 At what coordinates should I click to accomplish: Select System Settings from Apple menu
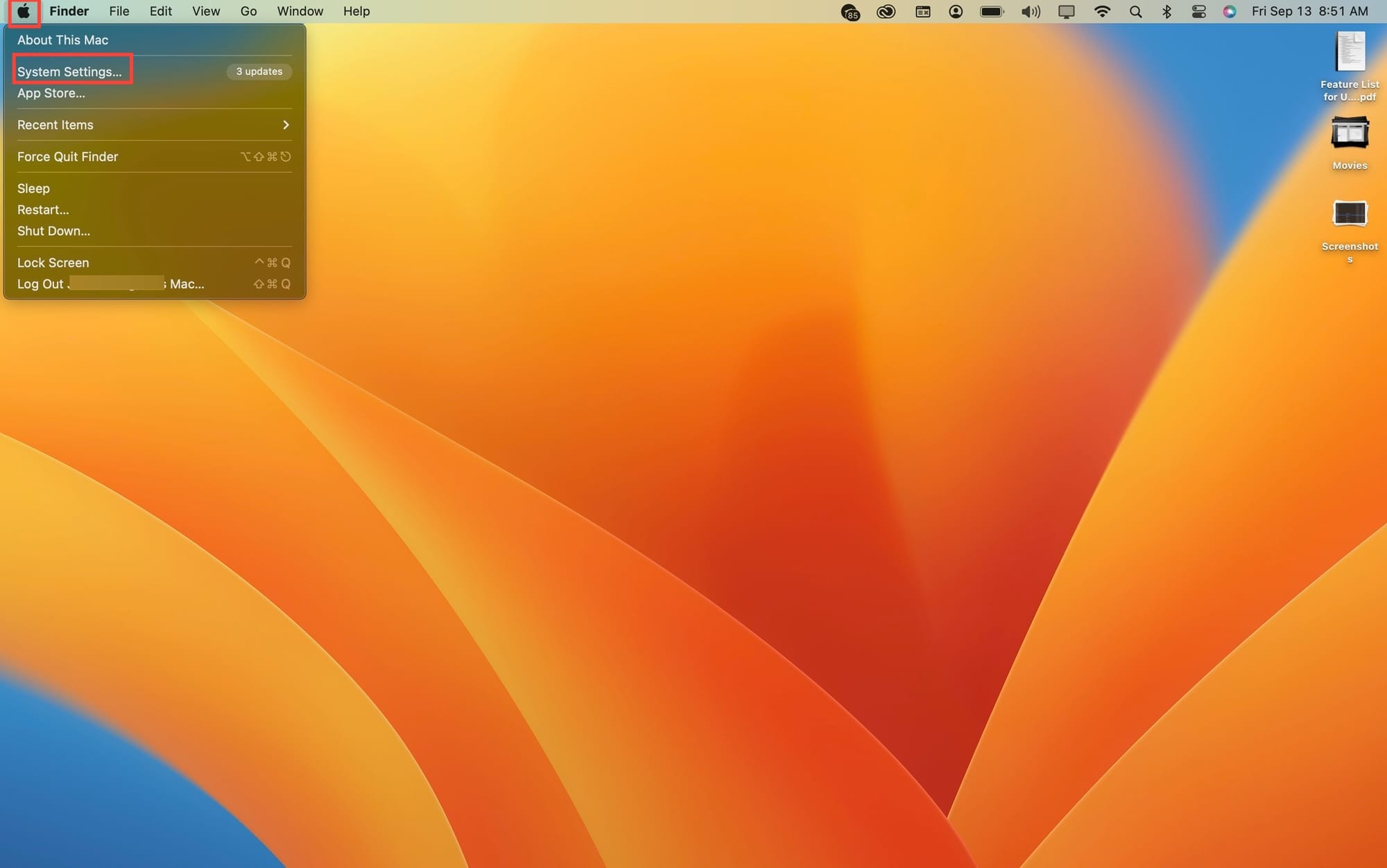coord(69,71)
